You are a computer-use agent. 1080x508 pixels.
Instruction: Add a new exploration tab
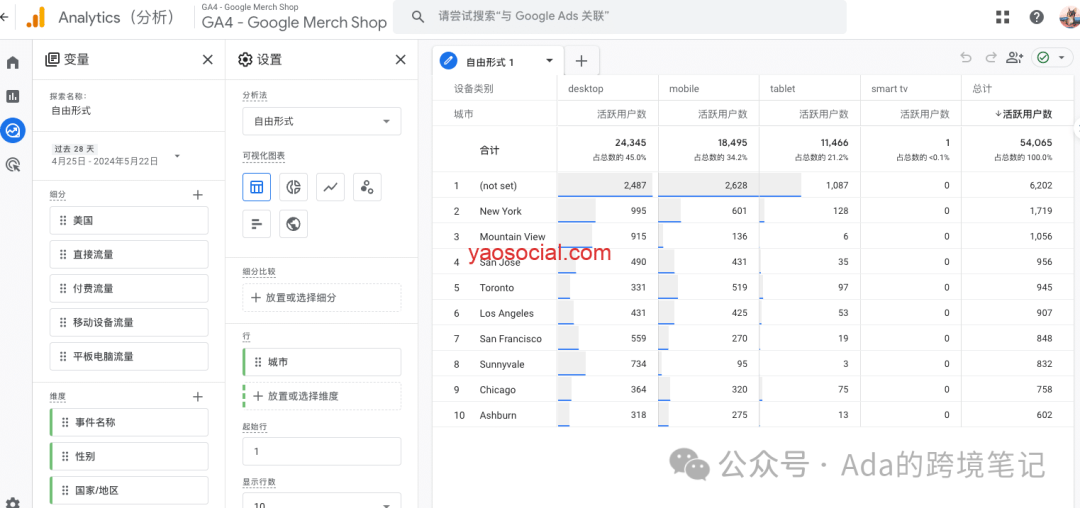click(x=581, y=61)
